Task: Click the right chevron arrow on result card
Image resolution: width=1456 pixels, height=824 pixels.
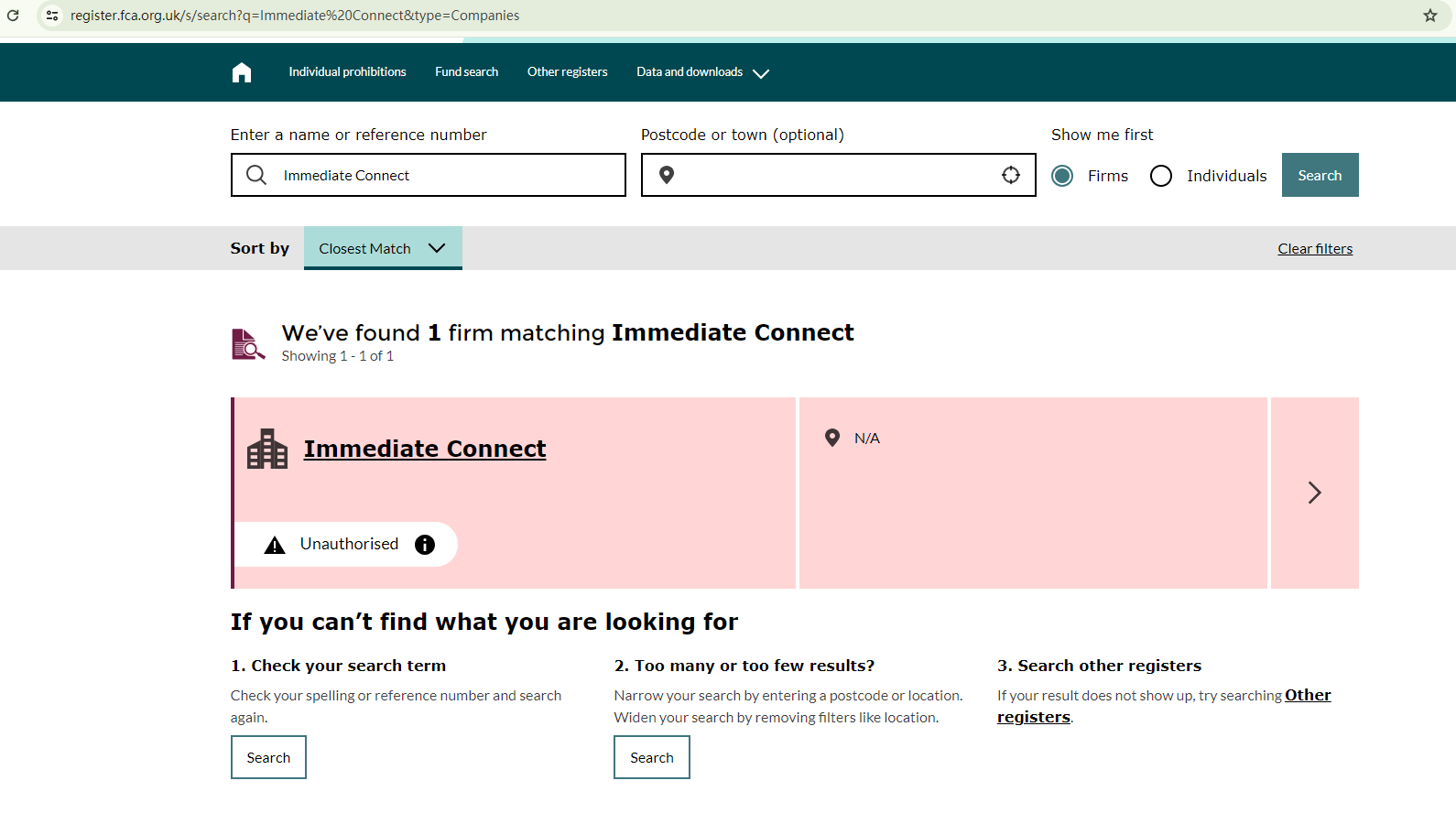Action: (x=1314, y=493)
